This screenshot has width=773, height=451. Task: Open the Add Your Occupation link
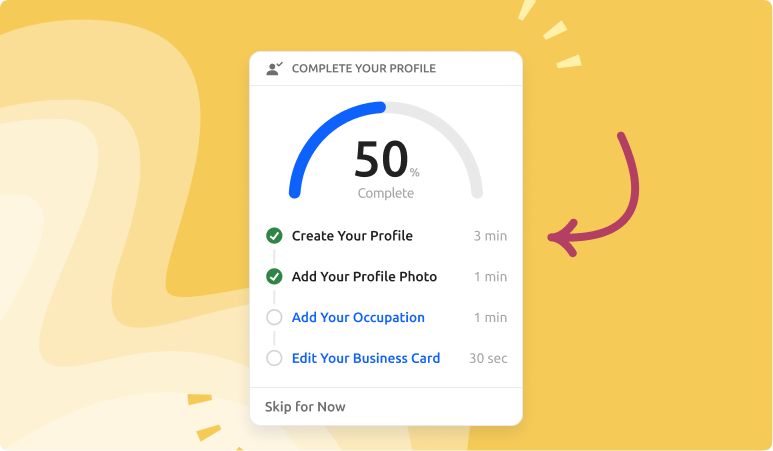click(x=358, y=317)
